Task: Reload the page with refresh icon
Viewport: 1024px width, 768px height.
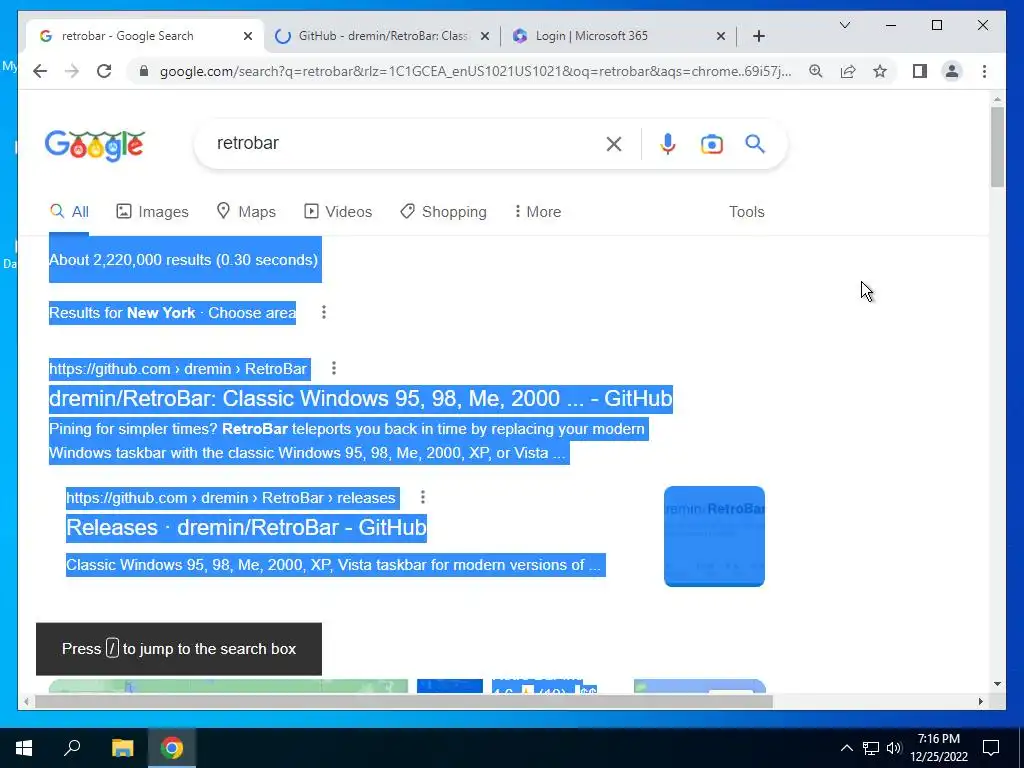Action: tap(104, 71)
